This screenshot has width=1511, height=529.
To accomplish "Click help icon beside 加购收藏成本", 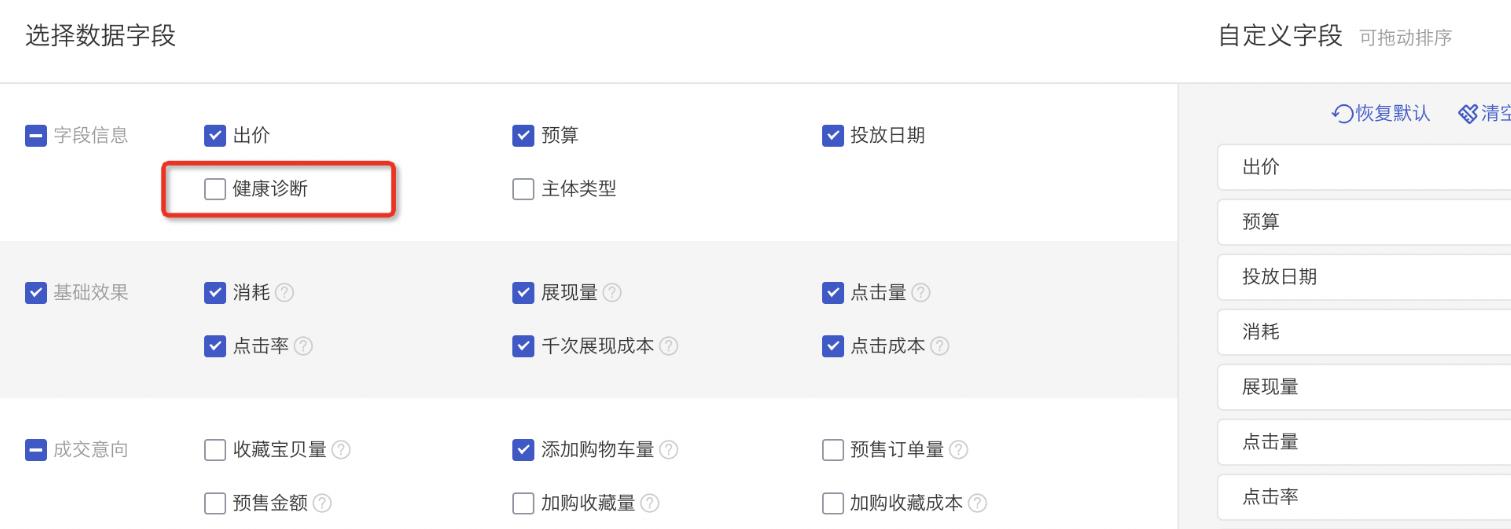I will 978,503.
